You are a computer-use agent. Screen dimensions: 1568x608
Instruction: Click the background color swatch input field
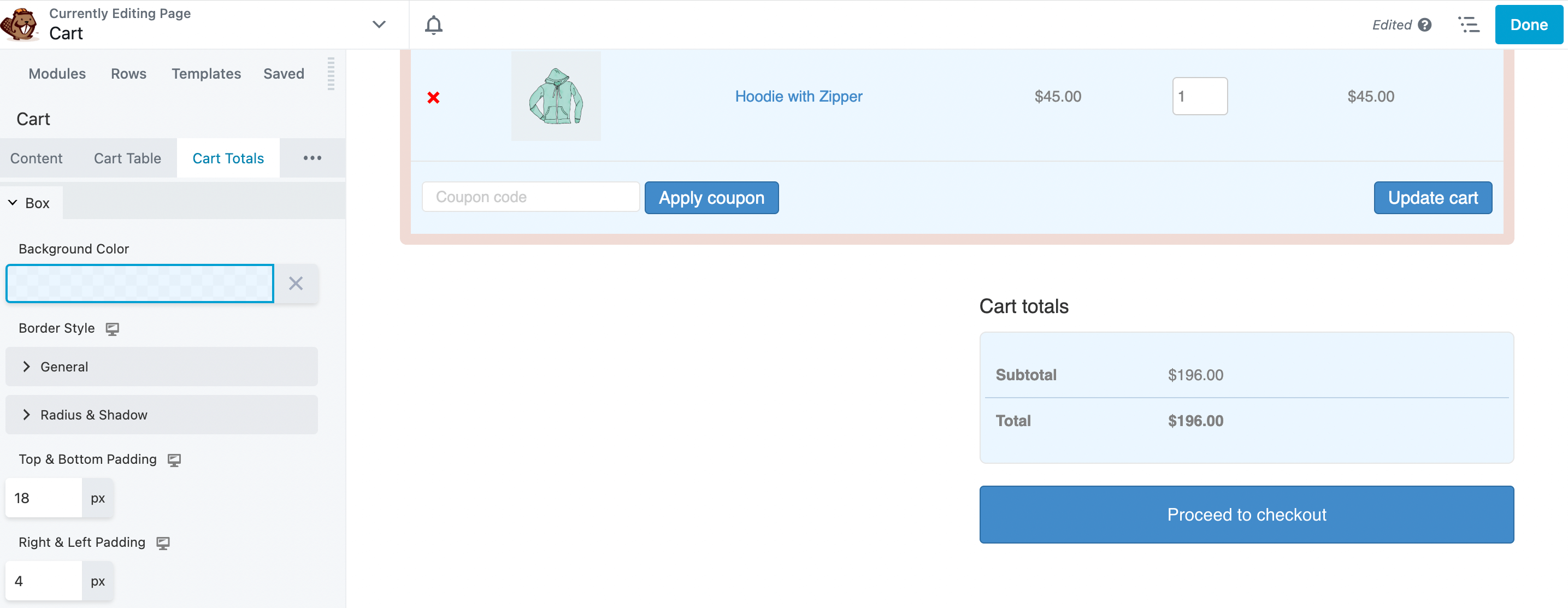point(140,283)
